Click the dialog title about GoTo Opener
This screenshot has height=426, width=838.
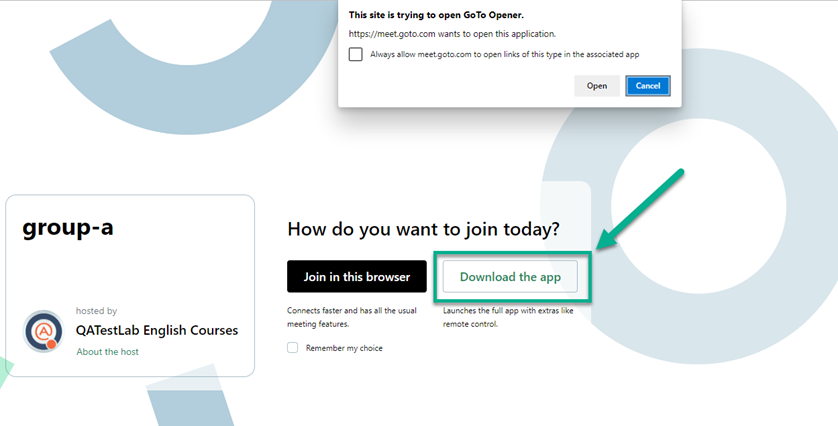click(x=436, y=15)
